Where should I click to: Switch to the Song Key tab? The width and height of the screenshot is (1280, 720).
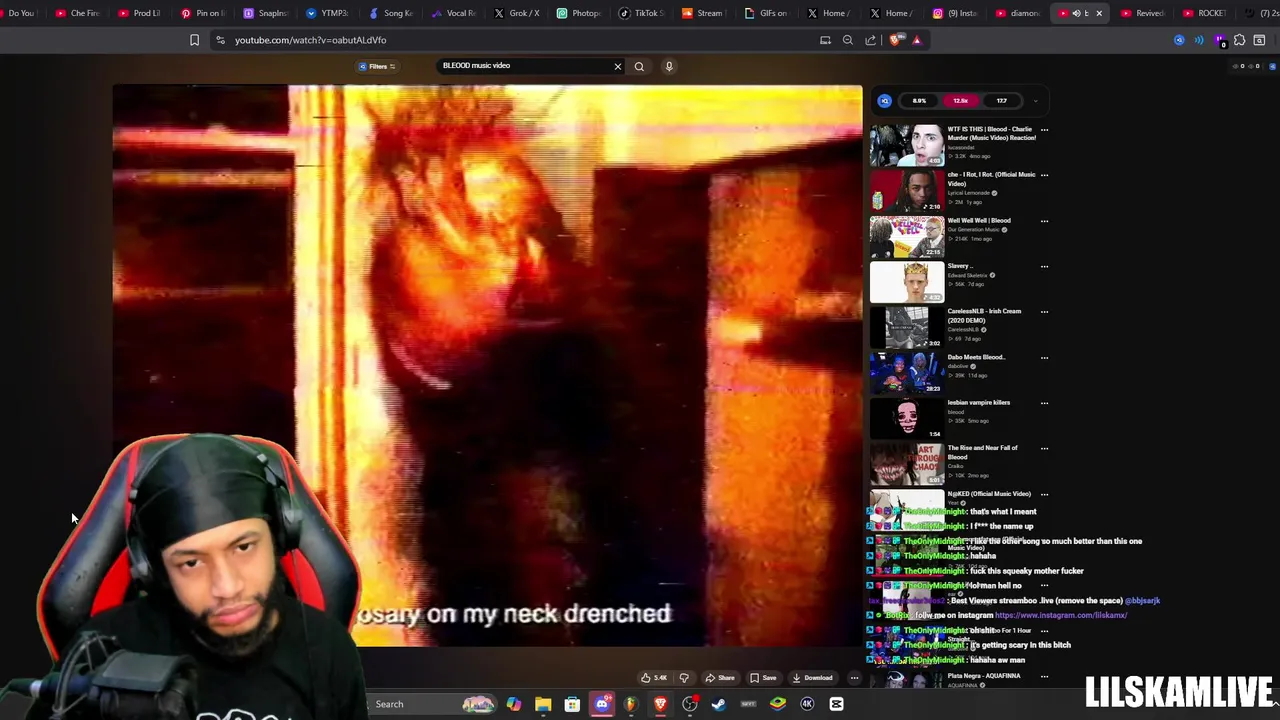(x=391, y=13)
